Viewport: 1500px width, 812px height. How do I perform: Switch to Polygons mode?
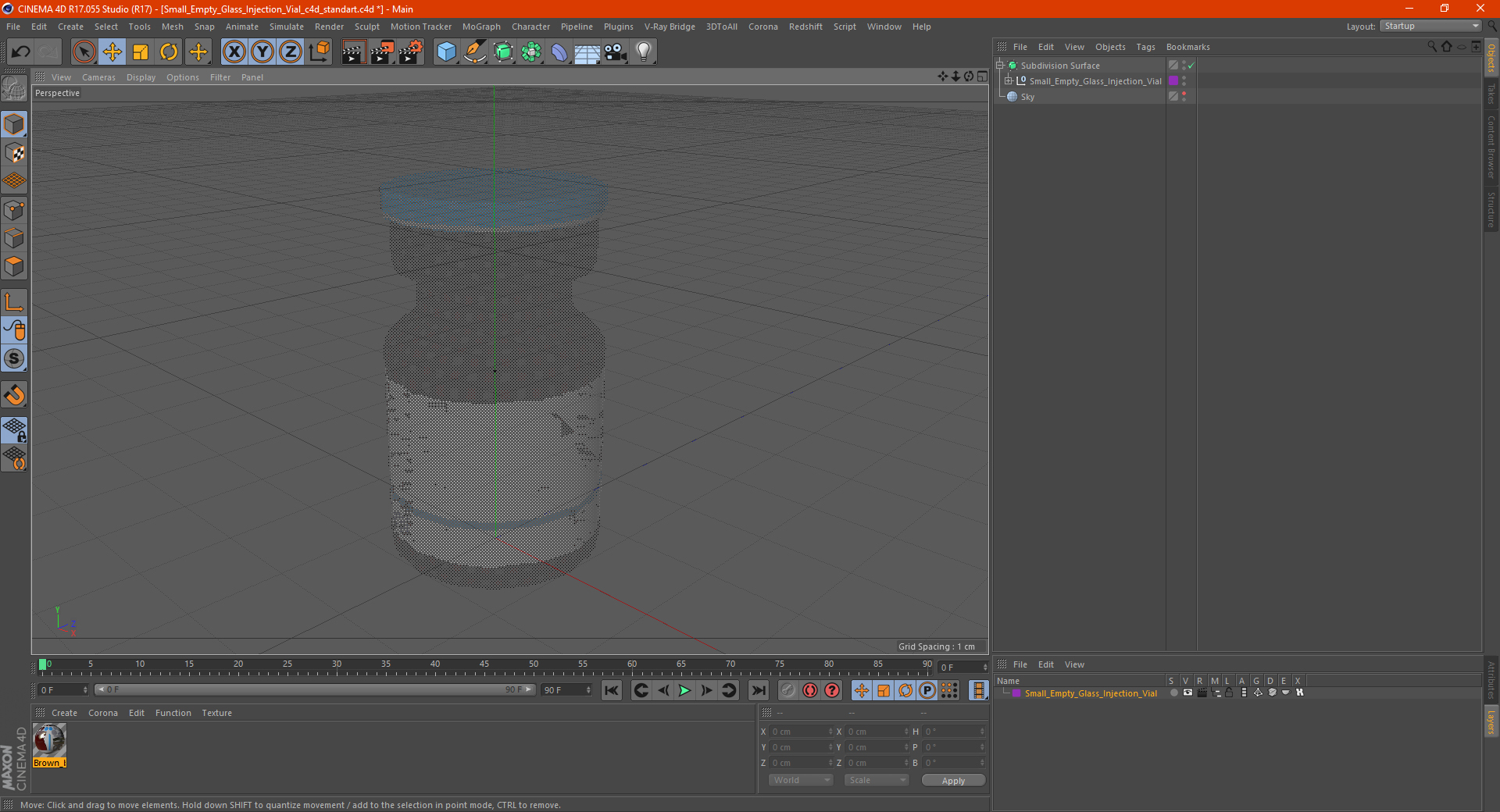click(14, 266)
